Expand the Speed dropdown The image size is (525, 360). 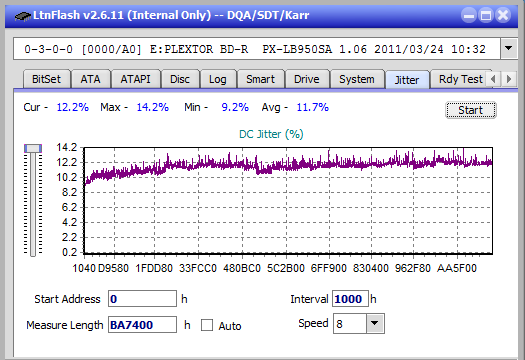coord(375,323)
